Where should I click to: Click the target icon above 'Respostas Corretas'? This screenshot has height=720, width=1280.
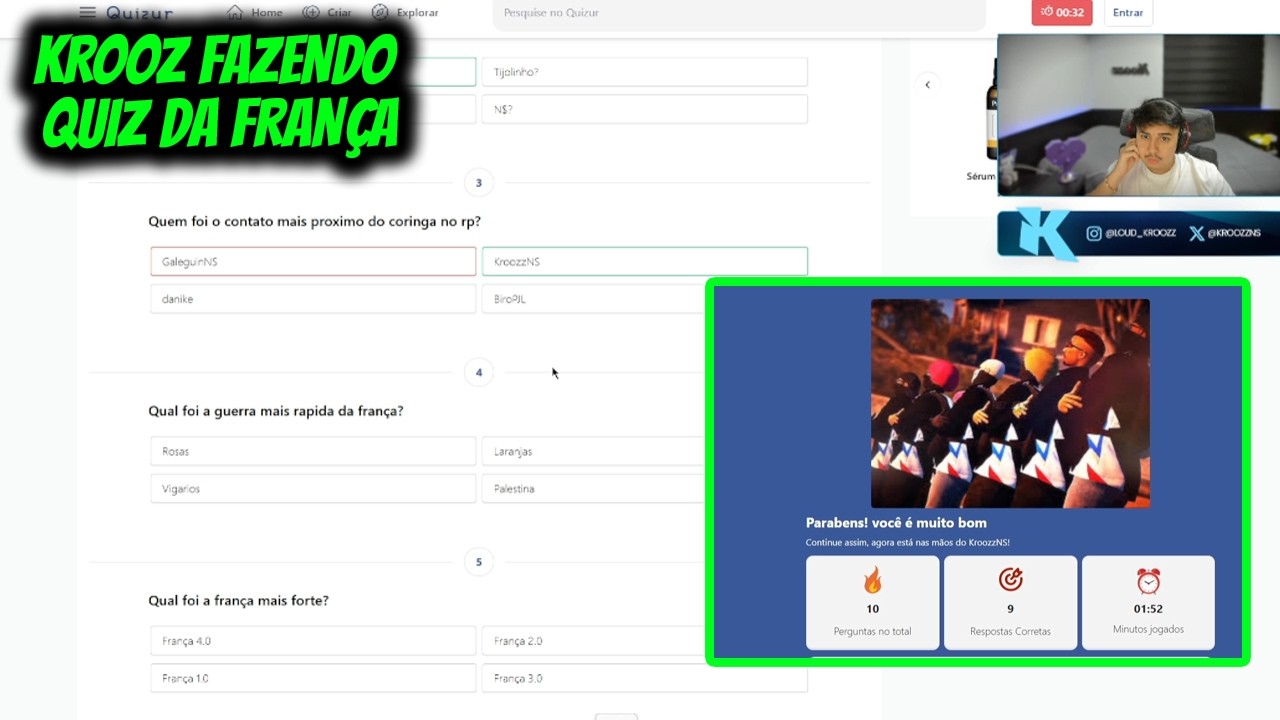pyautogui.click(x=1010, y=580)
